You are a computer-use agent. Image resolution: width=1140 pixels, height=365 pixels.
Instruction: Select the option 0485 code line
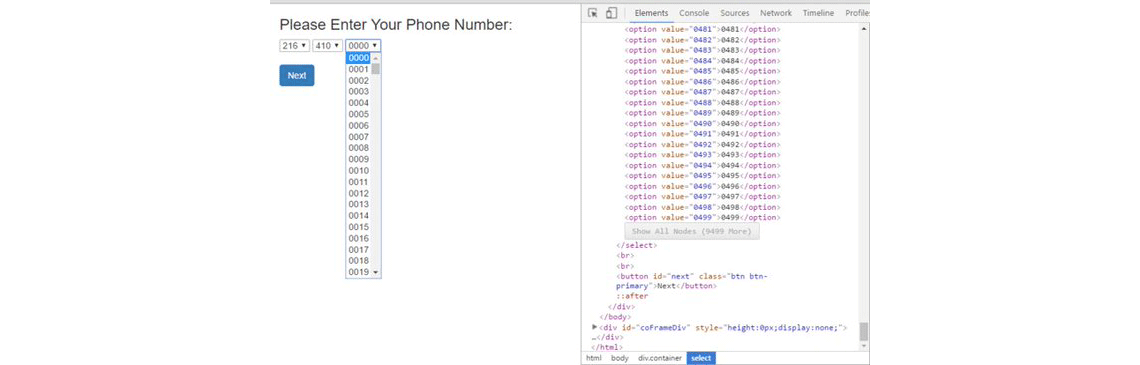tap(703, 71)
